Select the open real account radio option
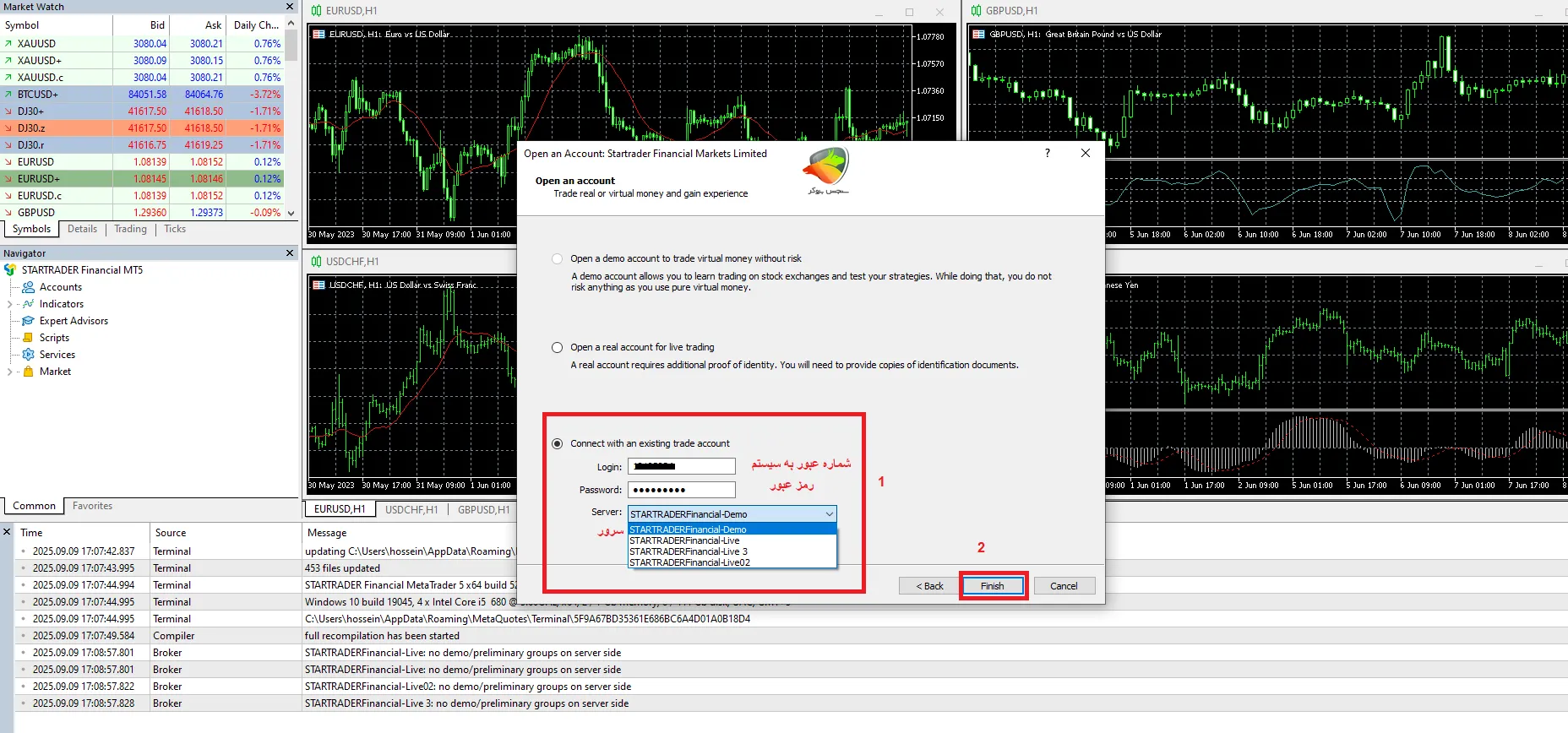 click(x=557, y=348)
